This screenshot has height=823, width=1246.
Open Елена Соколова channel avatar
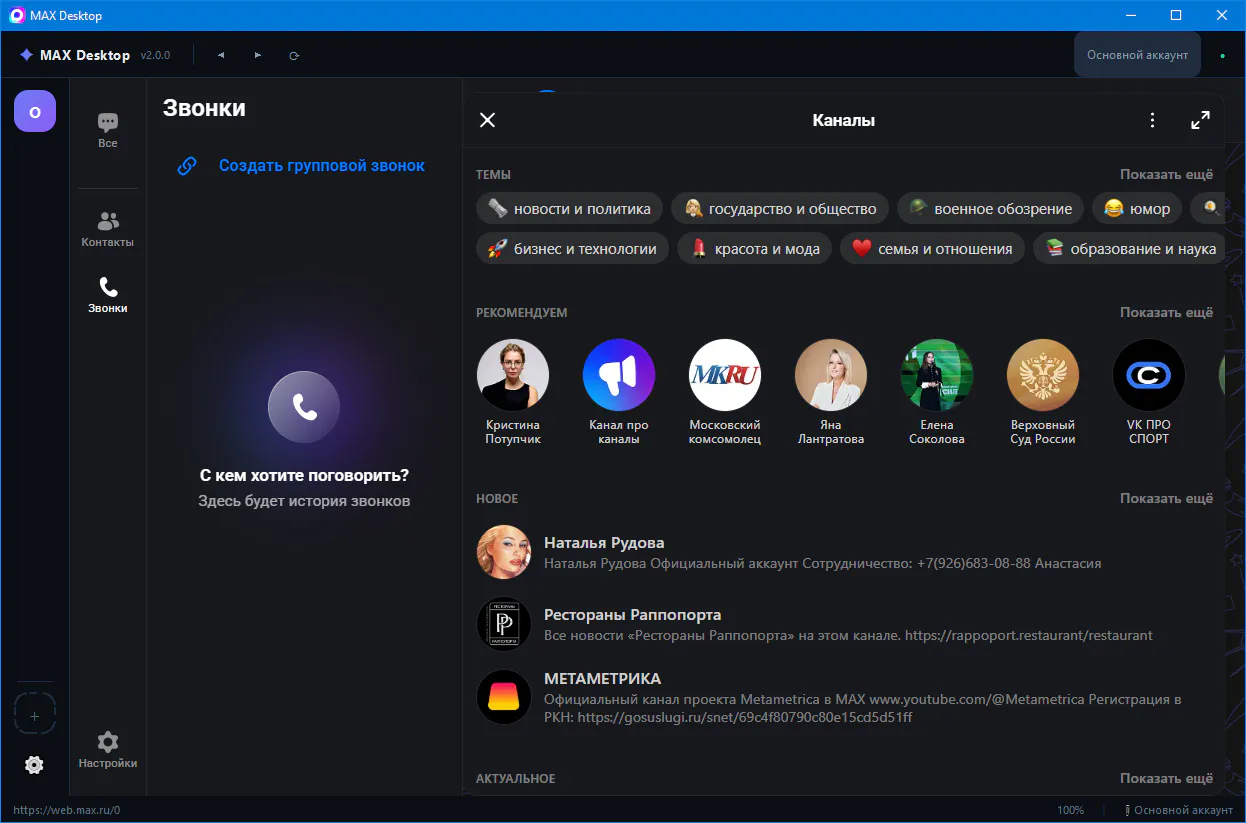click(x=937, y=375)
